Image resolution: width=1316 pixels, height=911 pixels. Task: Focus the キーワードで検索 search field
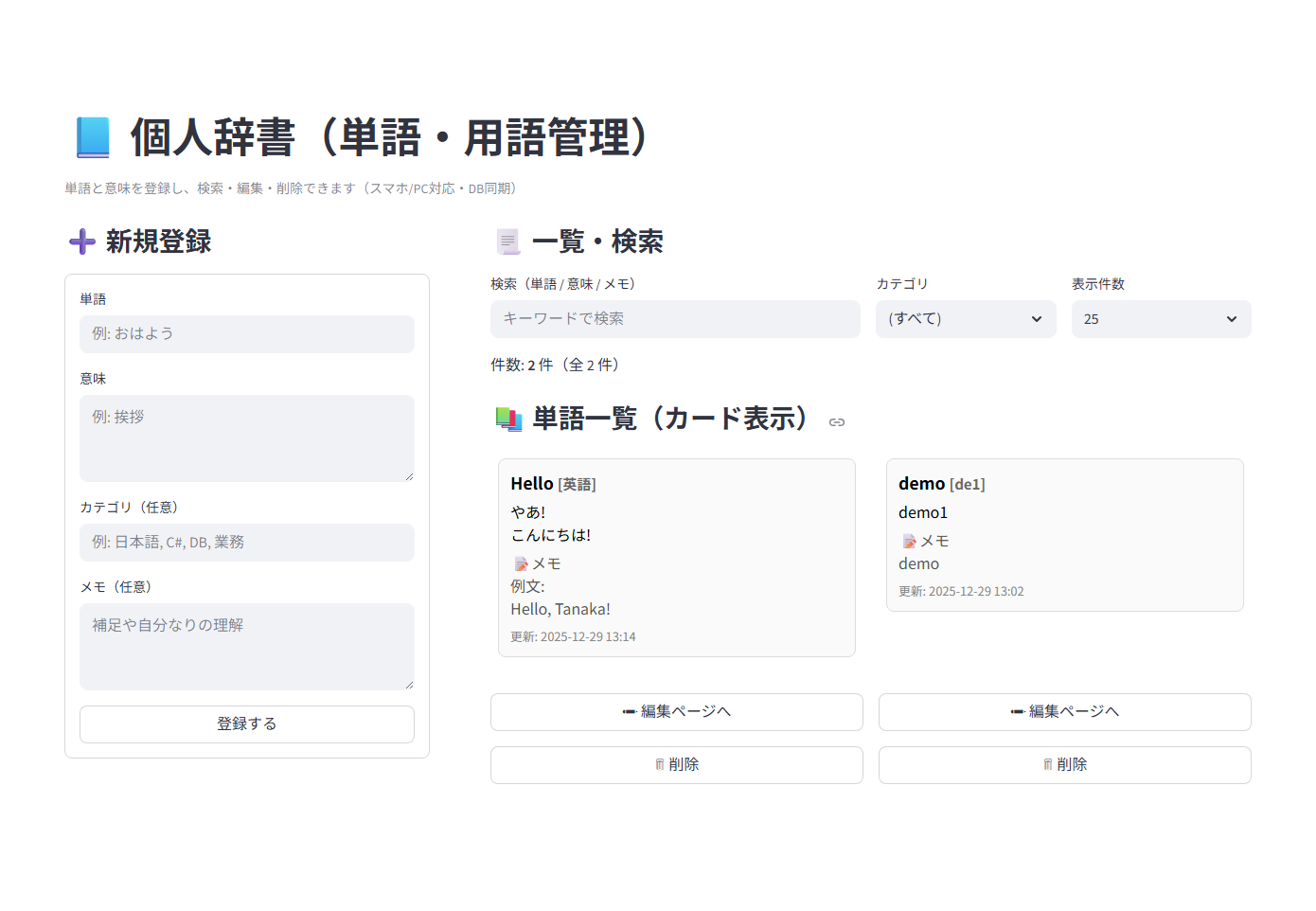(674, 319)
